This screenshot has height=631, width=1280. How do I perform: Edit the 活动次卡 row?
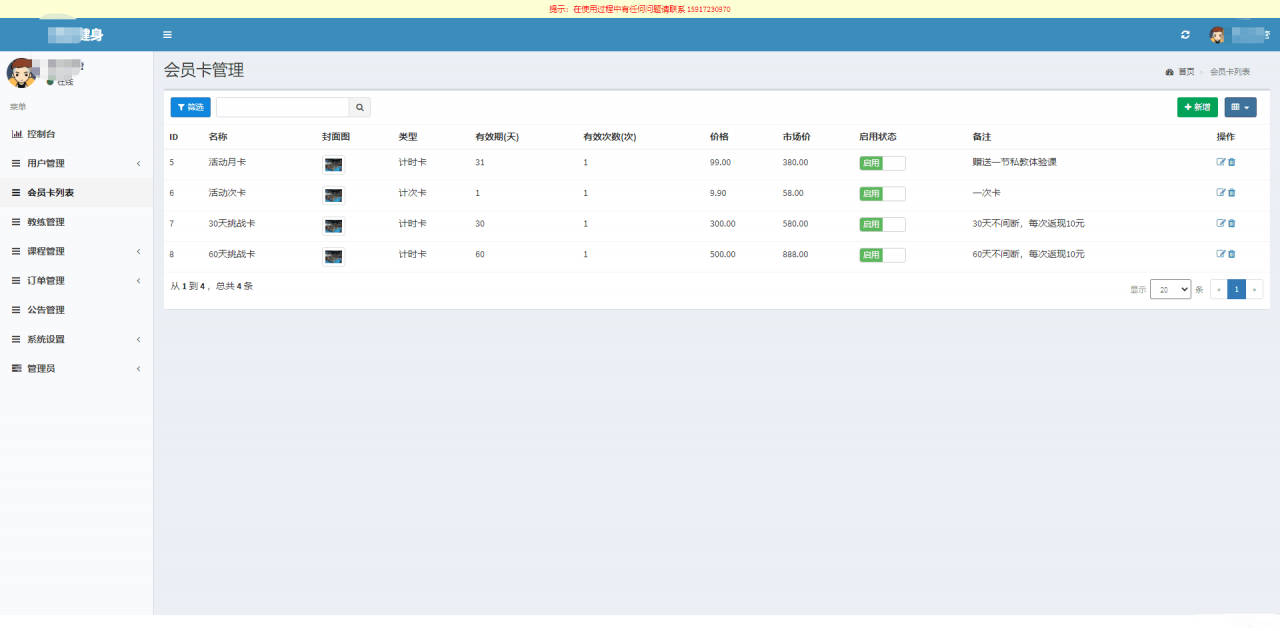click(x=1220, y=193)
